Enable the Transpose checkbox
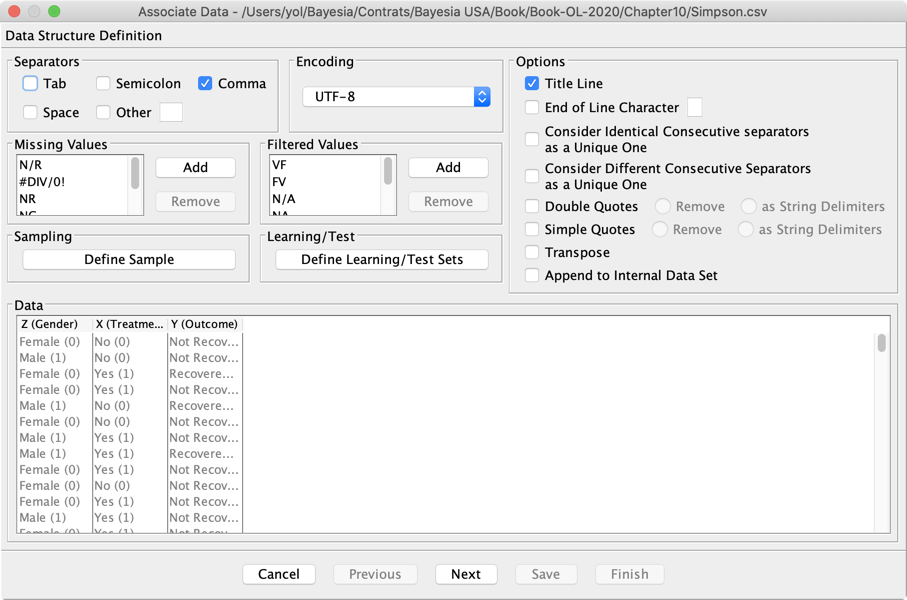This screenshot has height=600, width=907. coord(532,253)
